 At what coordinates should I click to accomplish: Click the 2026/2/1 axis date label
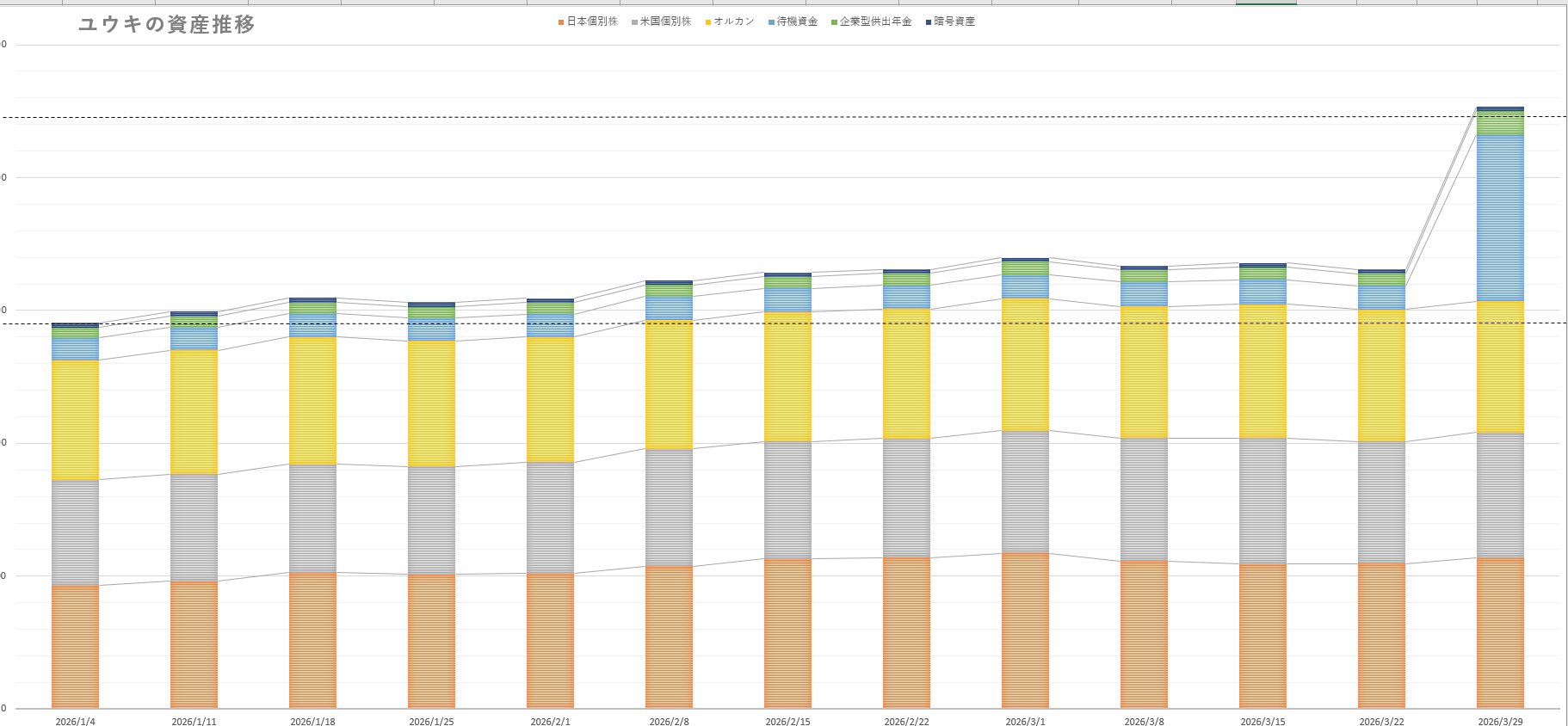[550, 721]
